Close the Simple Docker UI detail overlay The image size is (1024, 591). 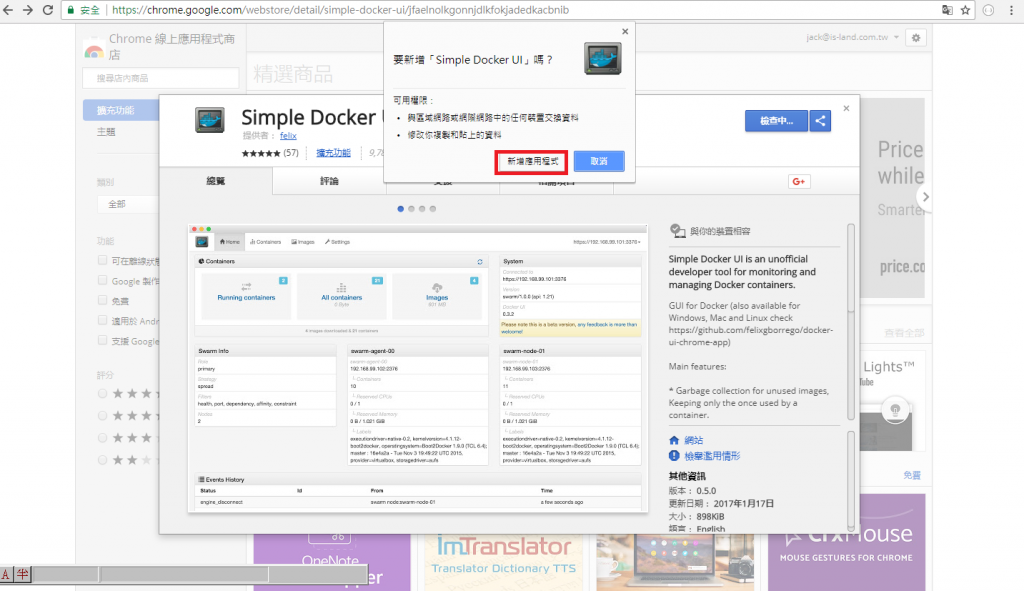[x=846, y=108]
